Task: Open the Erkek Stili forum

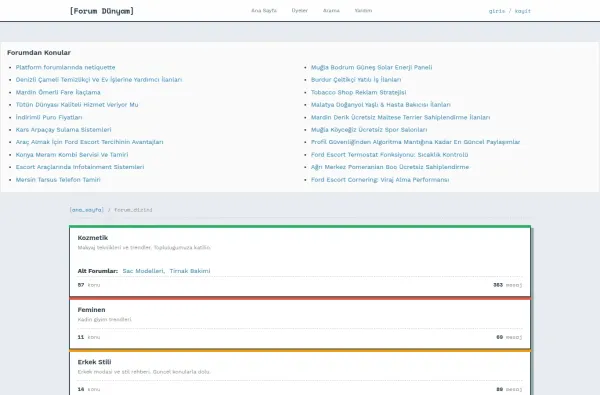Action: point(94,362)
